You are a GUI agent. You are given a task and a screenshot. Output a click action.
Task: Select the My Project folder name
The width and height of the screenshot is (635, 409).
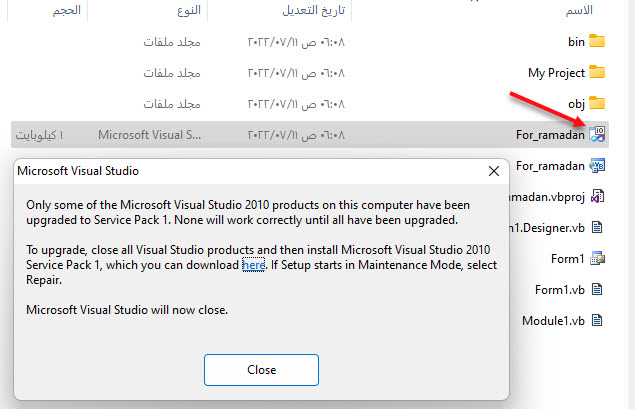point(555,72)
